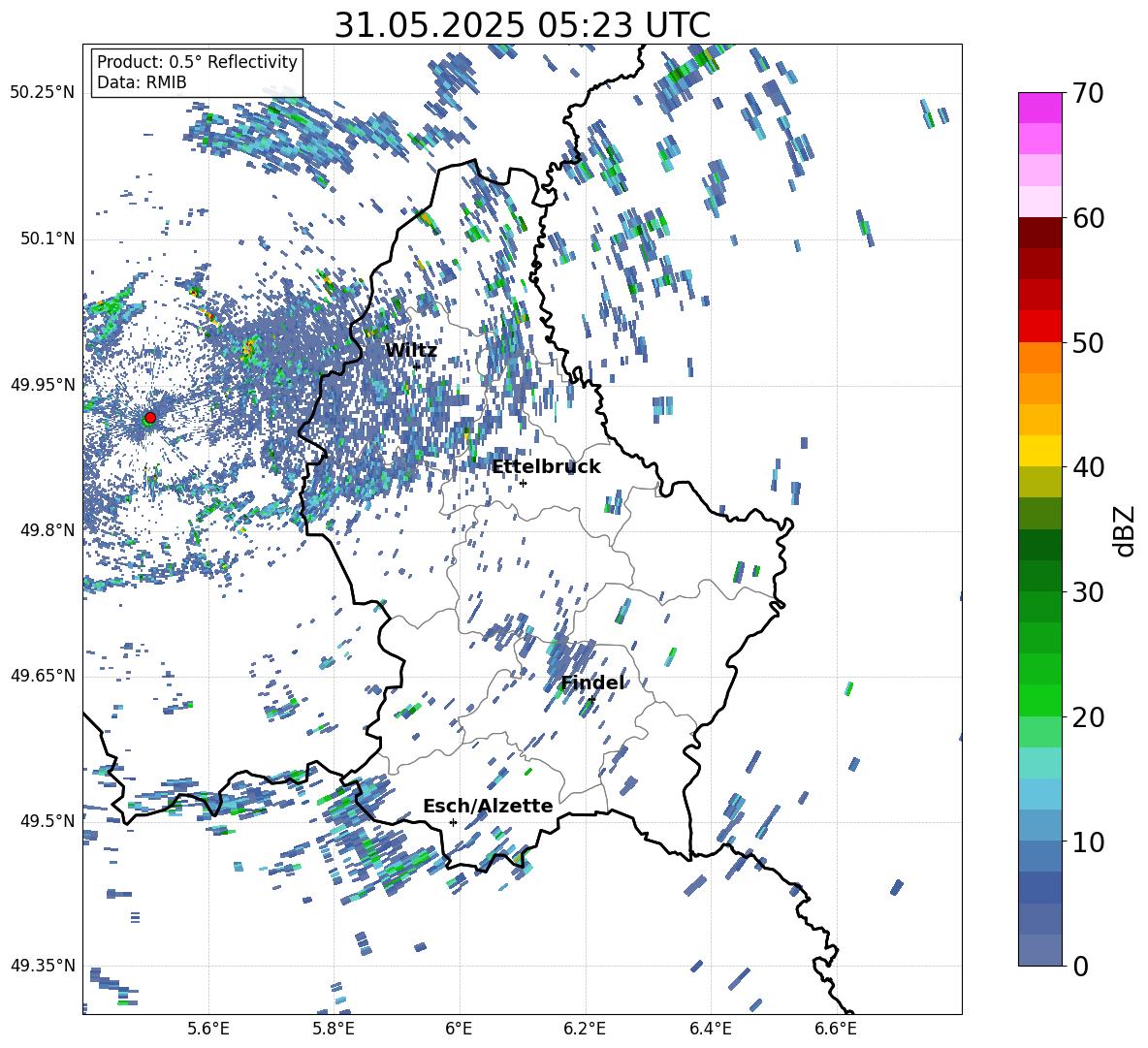Click the Wiltz station cross marker
Viewport: 1148px width, 1048px height.
click(417, 365)
